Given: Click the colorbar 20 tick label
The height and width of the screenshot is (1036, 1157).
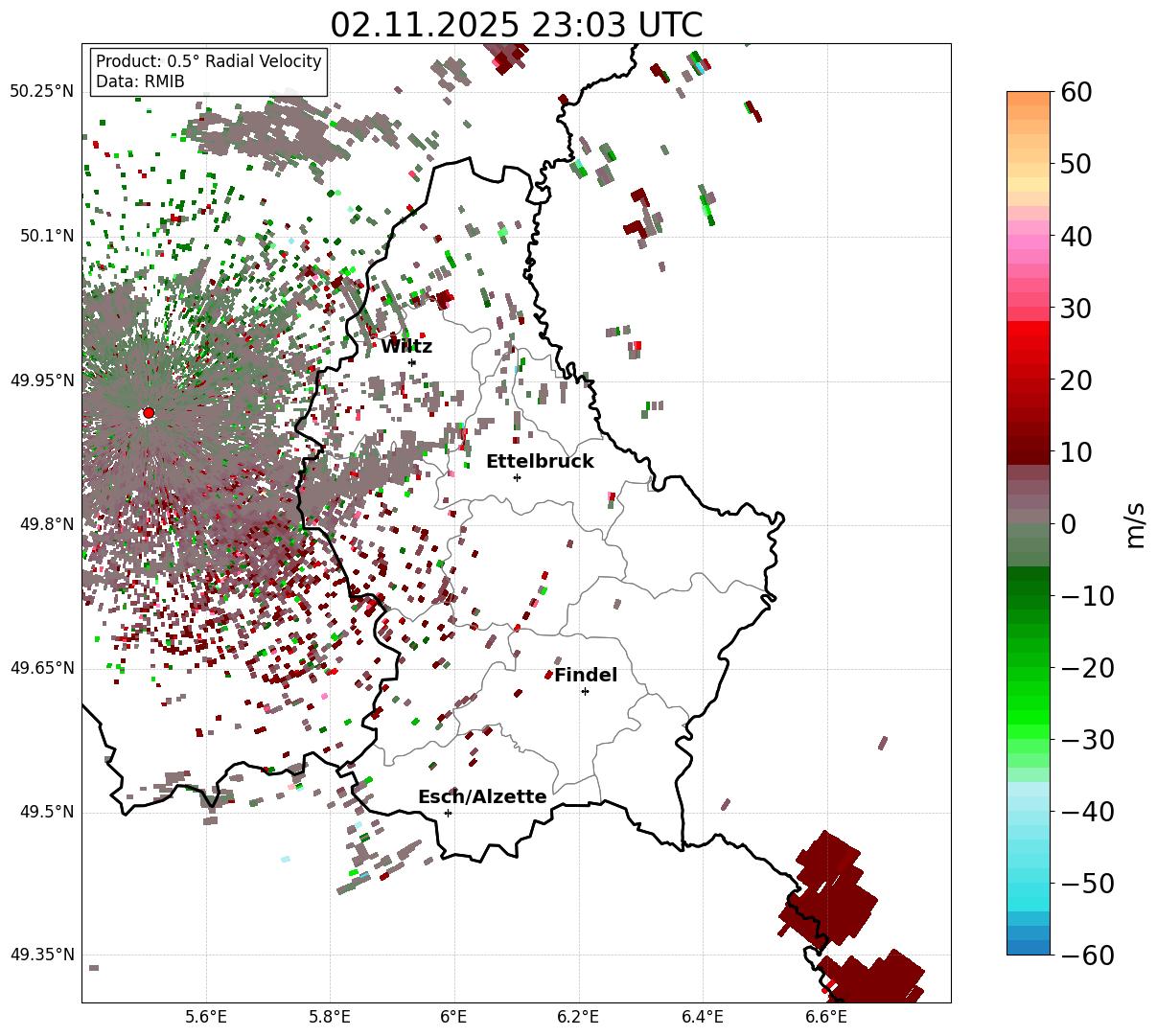Looking at the screenshot, I should [1075, 380].
